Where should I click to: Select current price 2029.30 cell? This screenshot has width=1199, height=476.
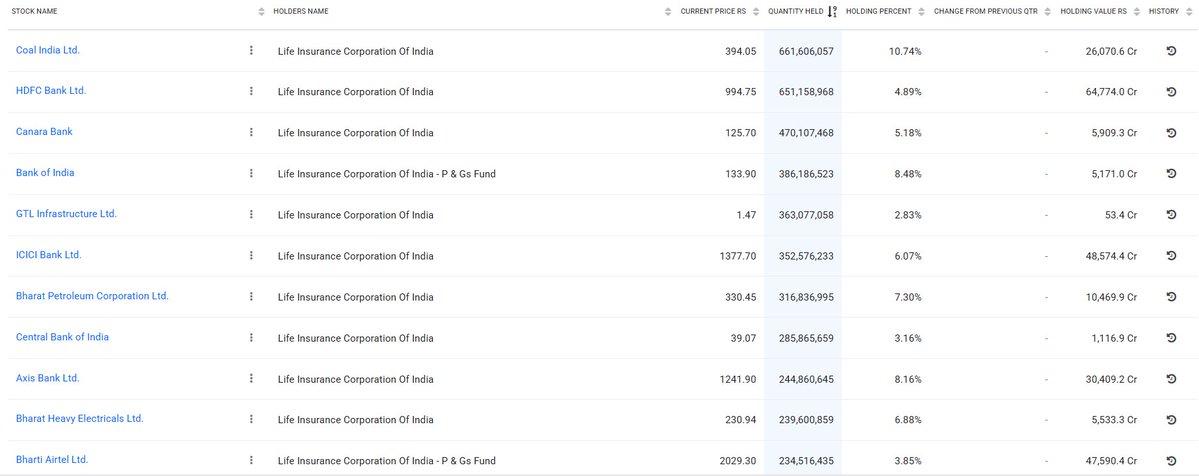738,461
